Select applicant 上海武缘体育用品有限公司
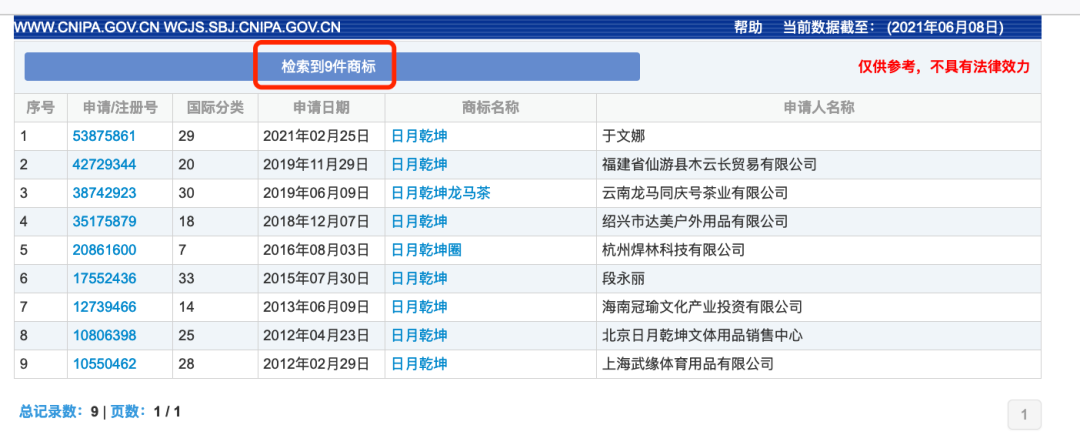The image size is (1080, 445). [819, 364]
